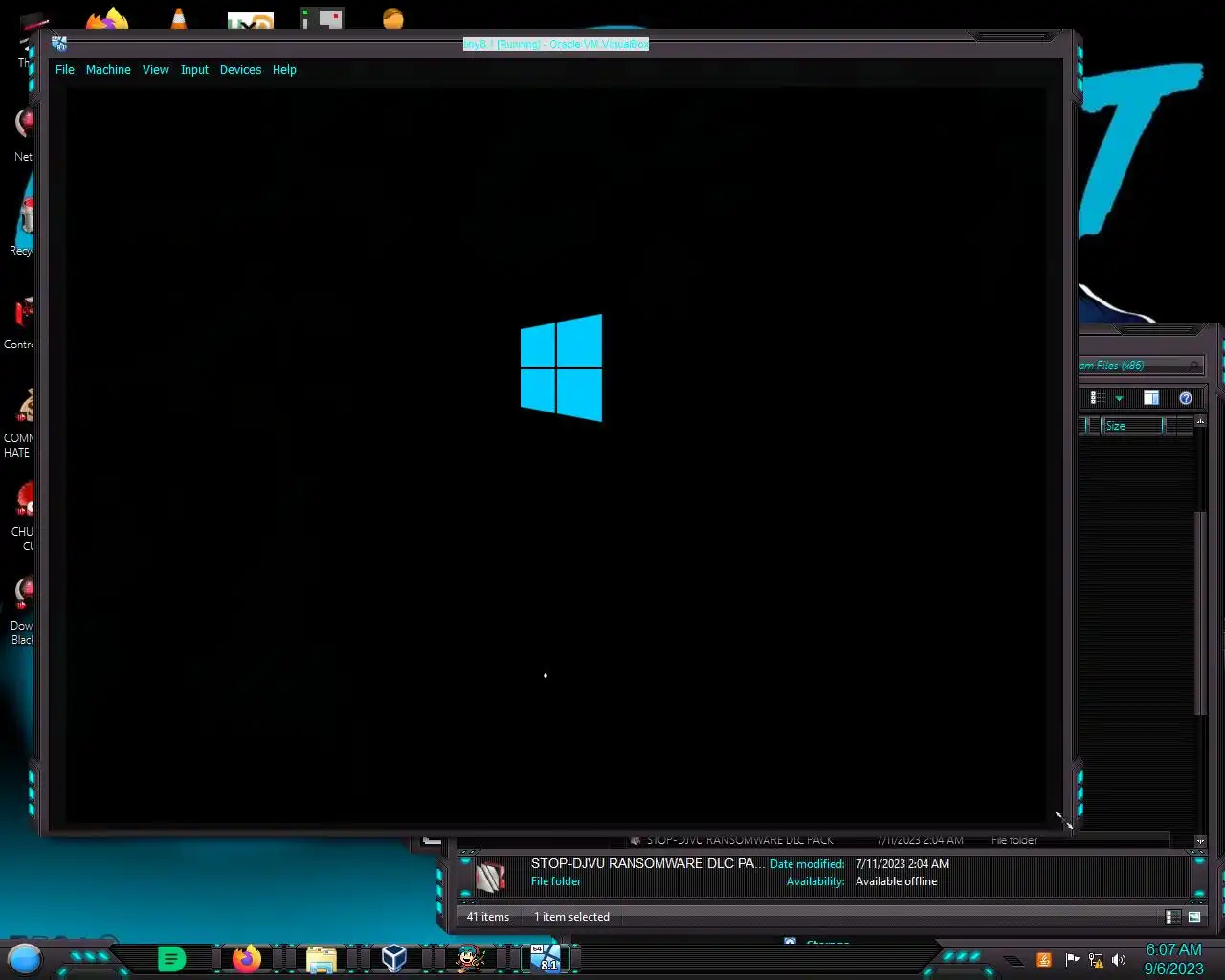Screen dimensions: 1225x980
Task: Open the green notes app on the taskbar
Action: [x=171, y=958]
